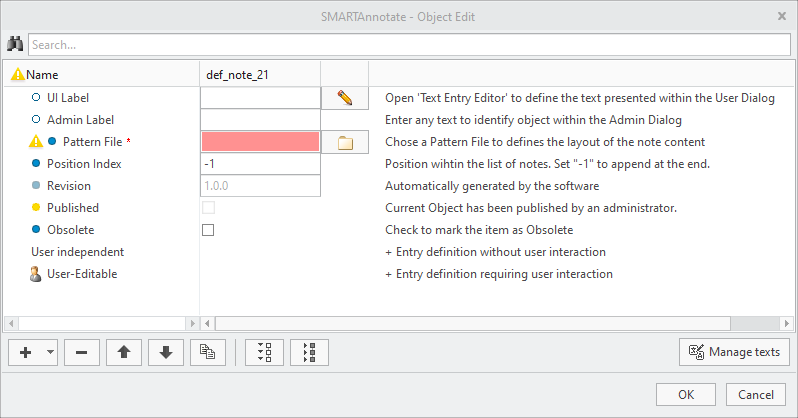Open Text Entry Editor pencil button
This screenshot has height=418, width=798.
tap(345, 98)
